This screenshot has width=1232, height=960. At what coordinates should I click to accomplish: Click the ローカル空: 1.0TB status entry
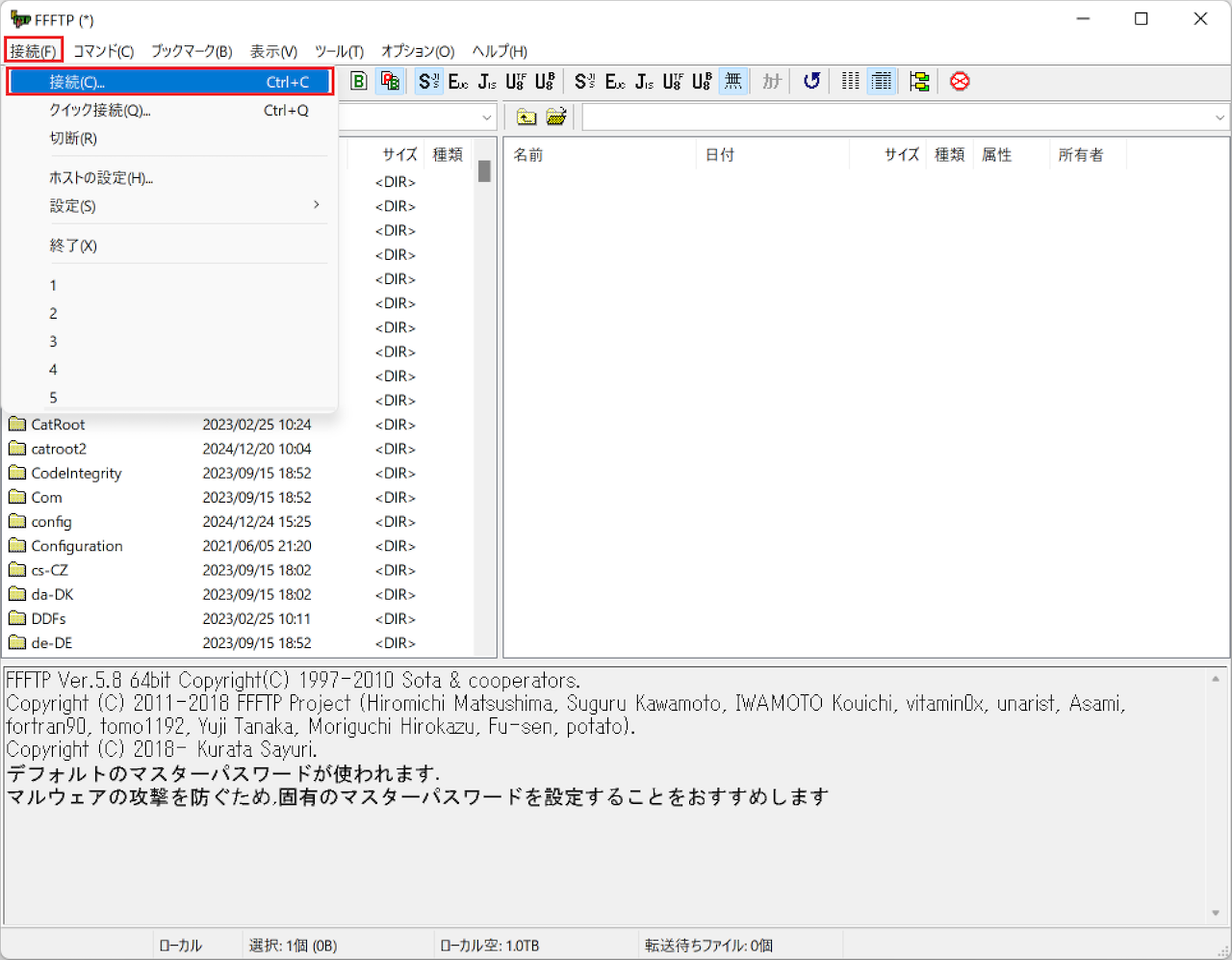pos(489,946)
